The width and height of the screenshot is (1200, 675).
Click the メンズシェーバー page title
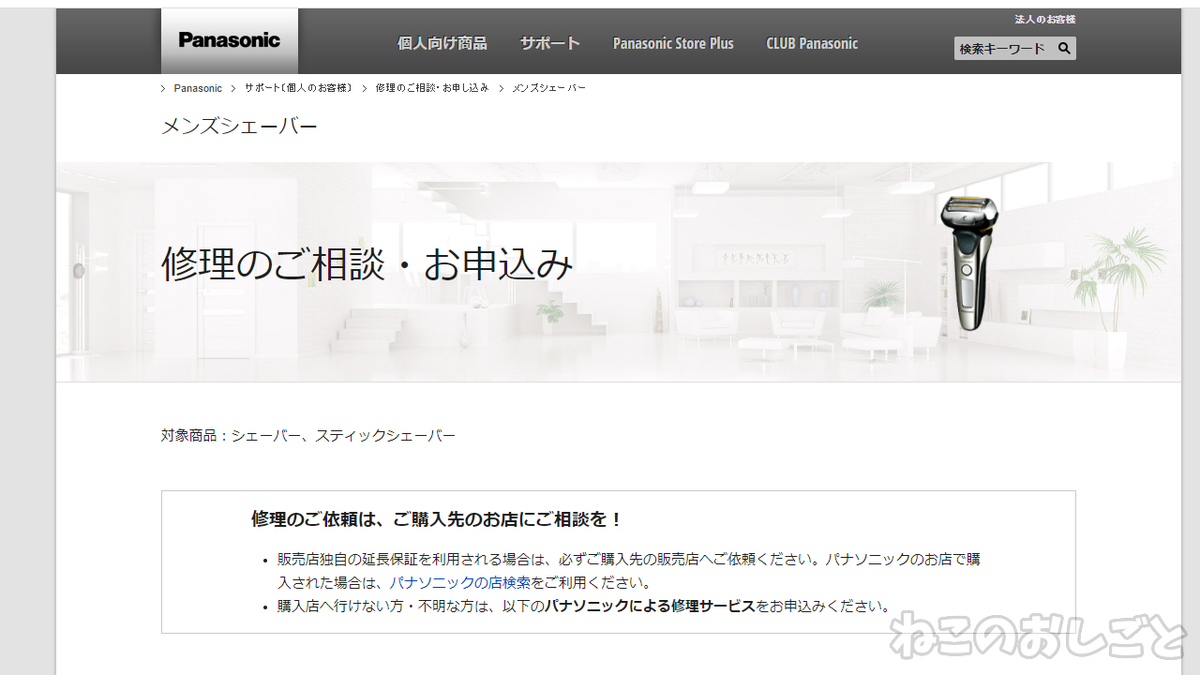click(239, 127)
